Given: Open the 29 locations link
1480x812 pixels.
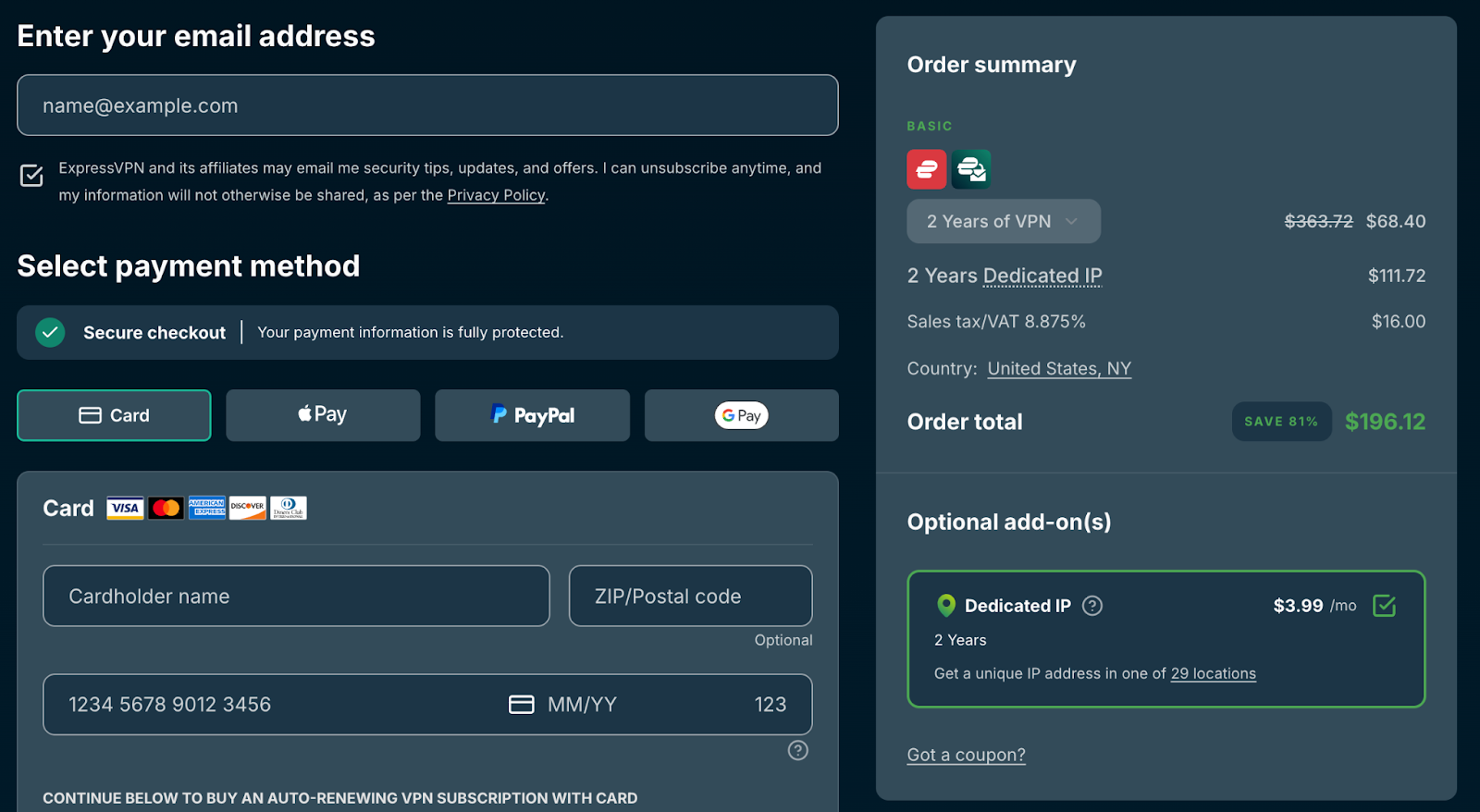Looking at the screenshot, I should click(x=1214, y=673).
